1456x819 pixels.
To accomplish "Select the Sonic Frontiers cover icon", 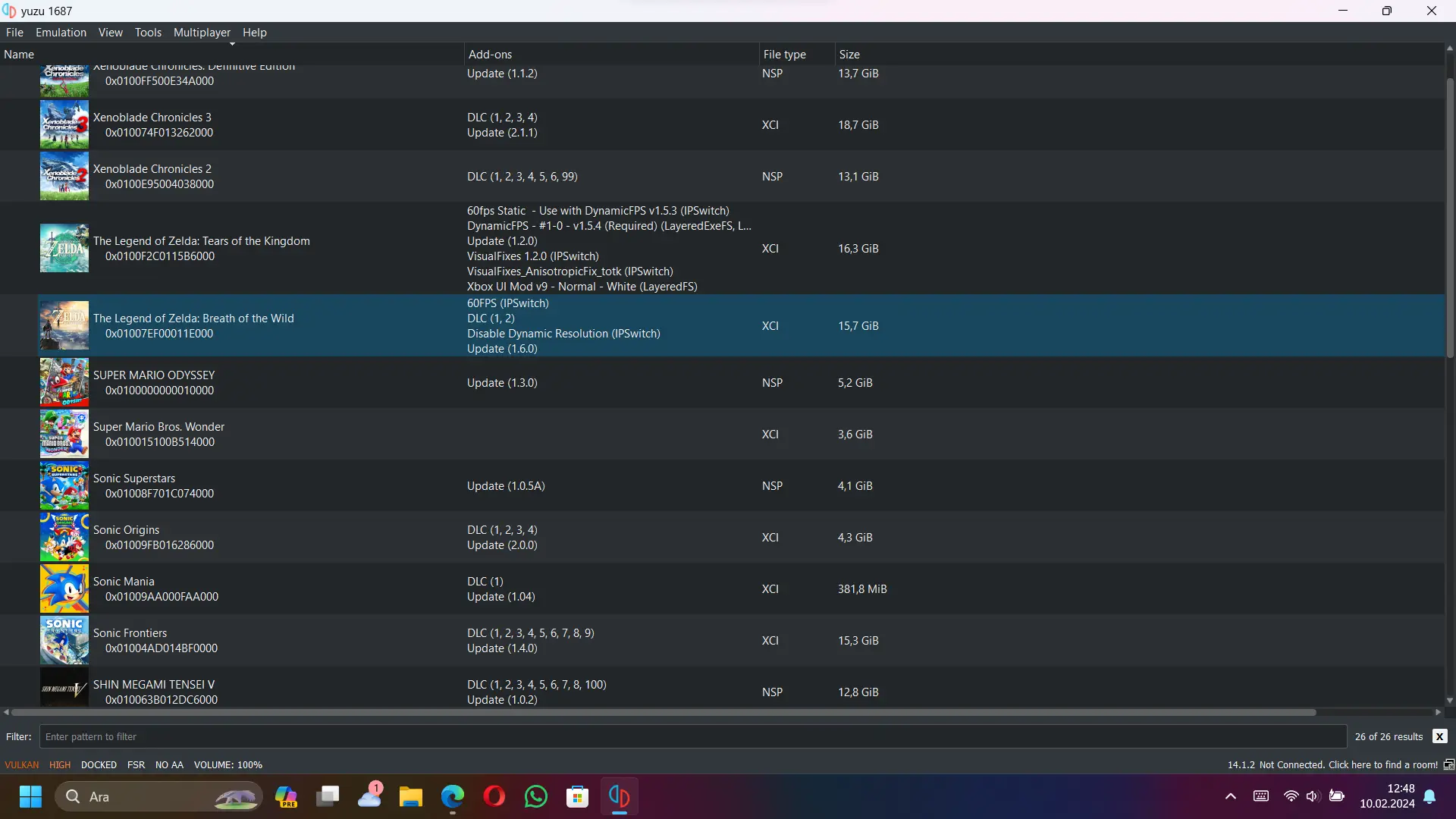I will pyautogui.click(x=64, y=640).
